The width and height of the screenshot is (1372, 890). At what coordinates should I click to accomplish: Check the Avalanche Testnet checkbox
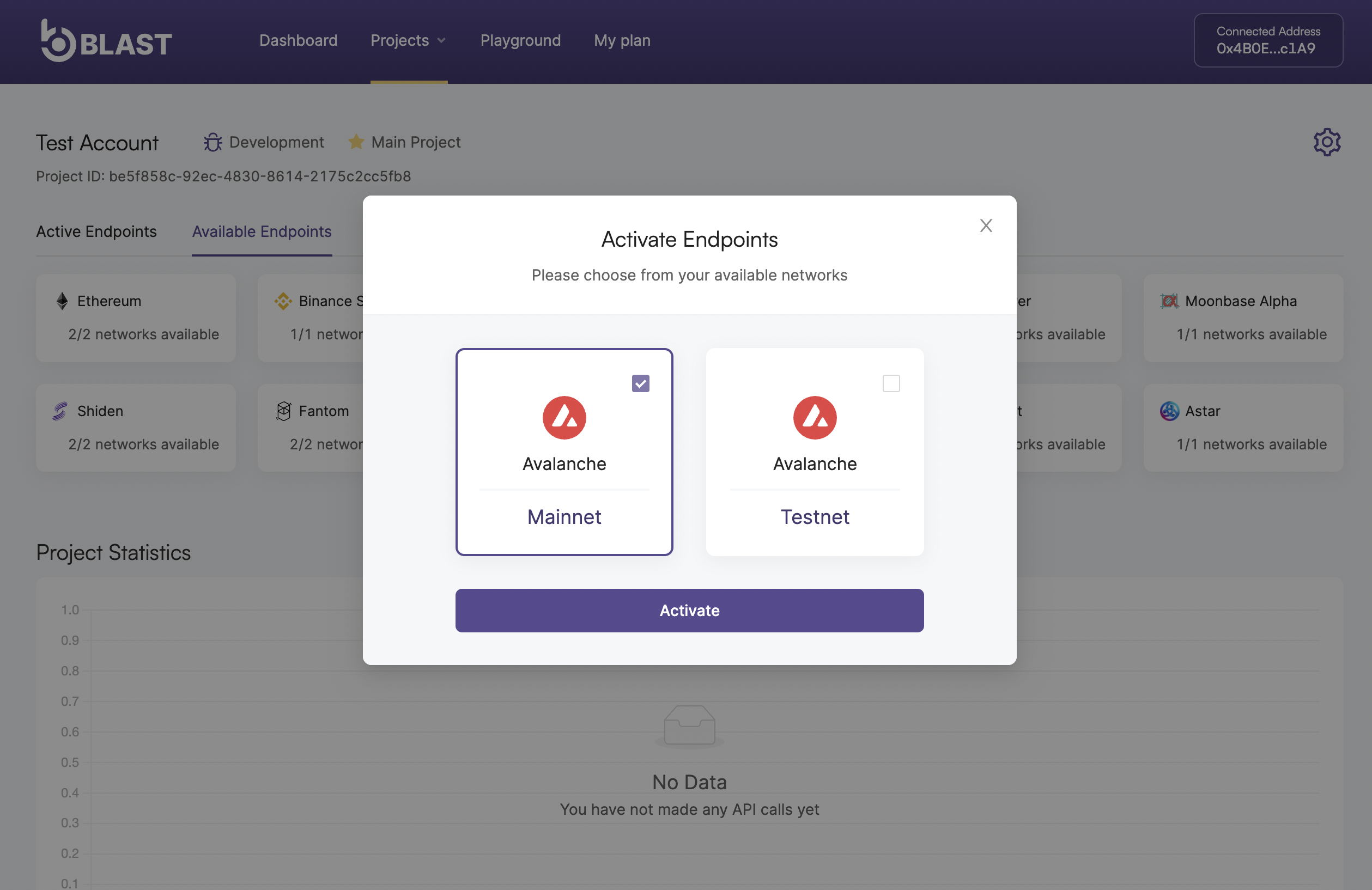891,383
